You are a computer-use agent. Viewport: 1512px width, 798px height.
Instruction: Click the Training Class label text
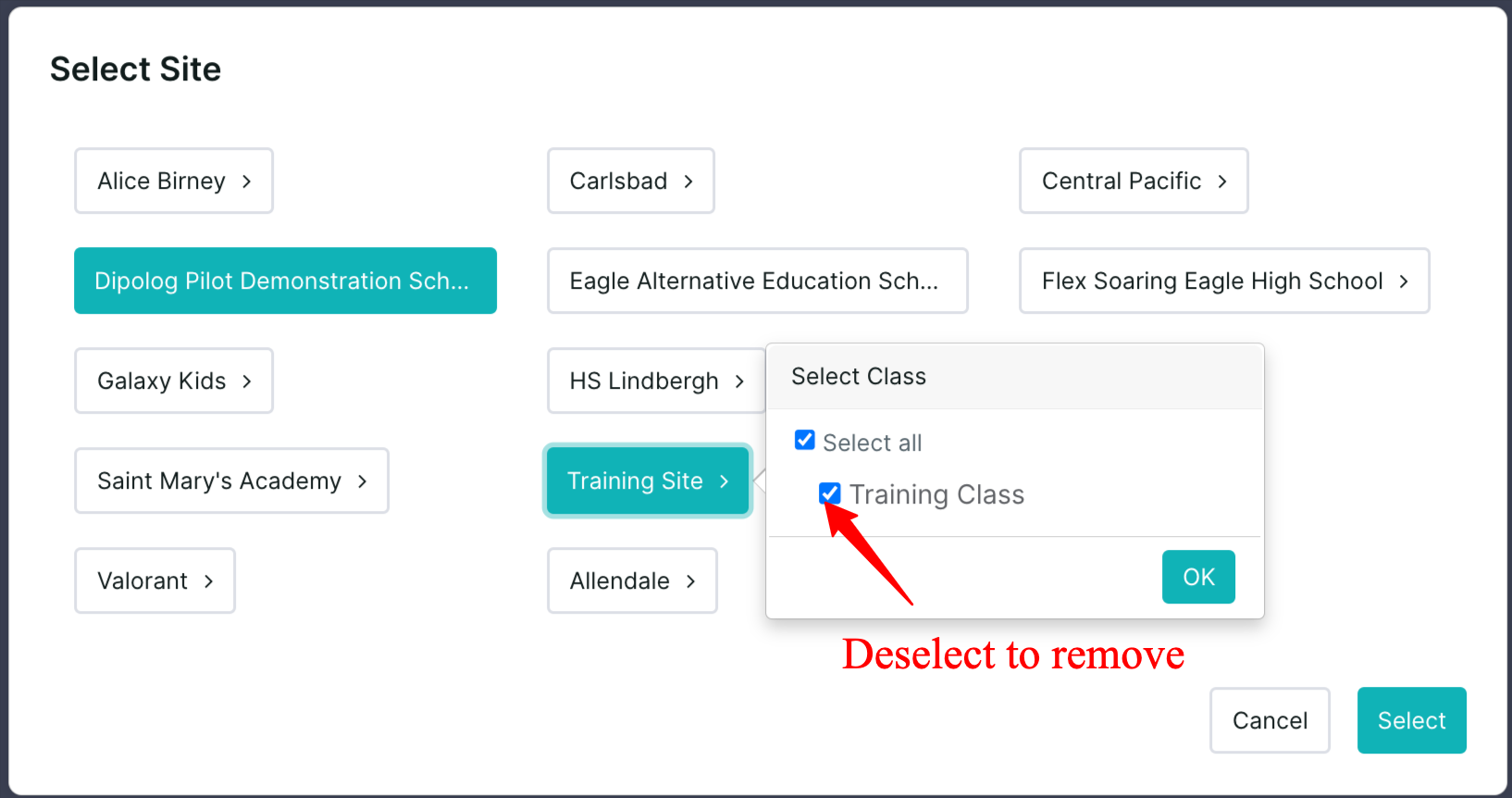coord(936,495)
